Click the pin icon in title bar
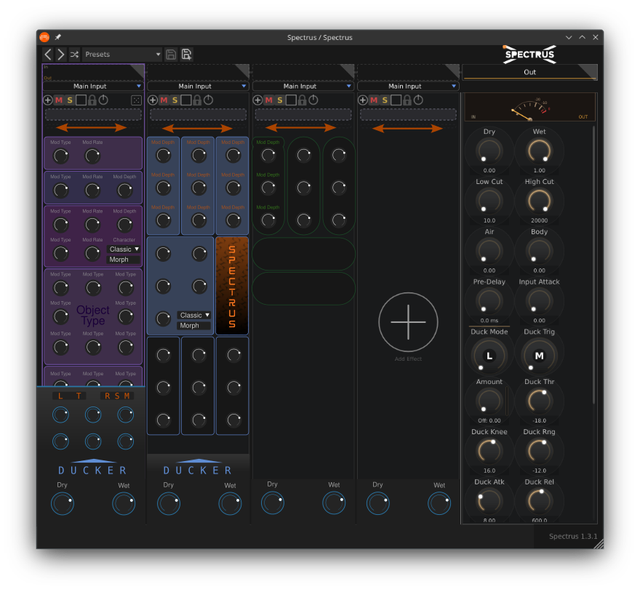Screen dimensions: 640x592 pos(58,37)
